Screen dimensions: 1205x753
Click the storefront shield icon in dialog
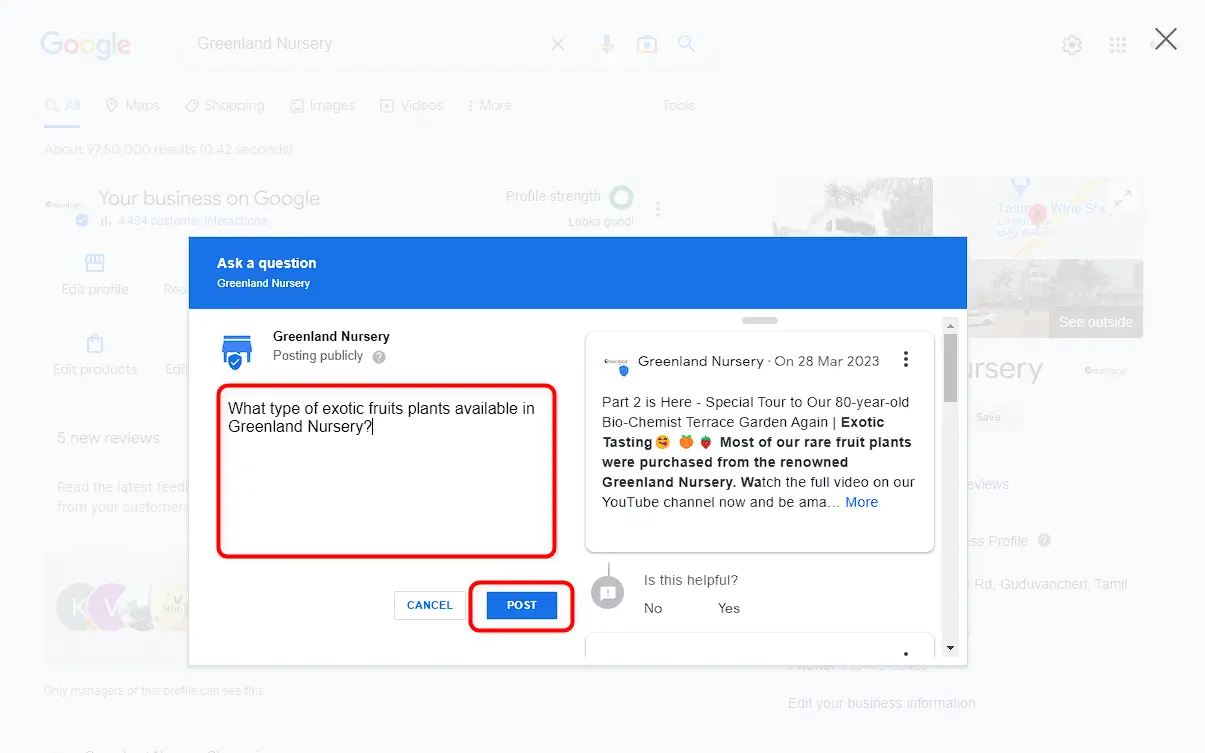pos(236,352)
